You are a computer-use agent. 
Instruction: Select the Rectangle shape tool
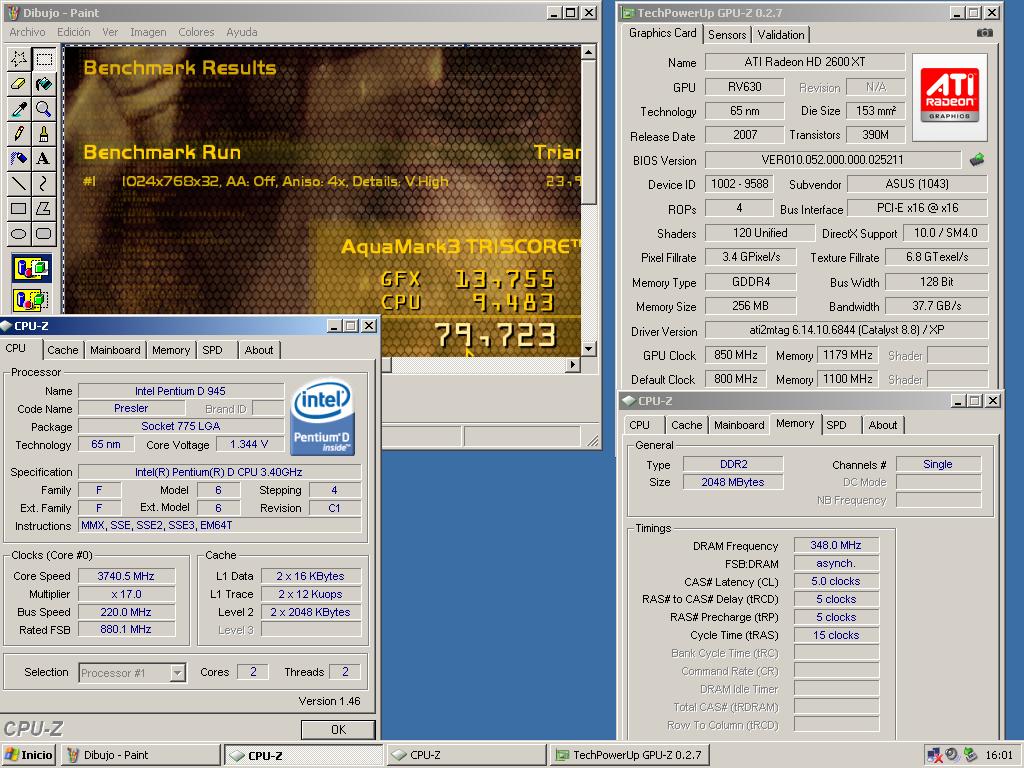(x=18, y=208)
